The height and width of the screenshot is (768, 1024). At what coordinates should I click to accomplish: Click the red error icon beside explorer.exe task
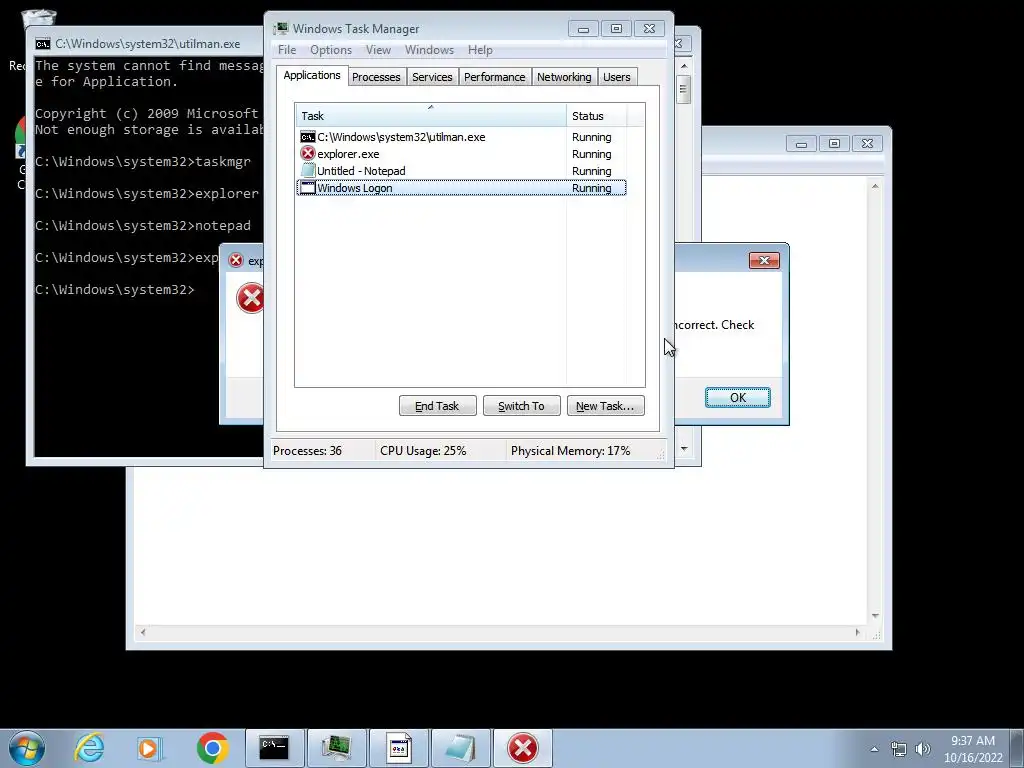click(x=308, y=153)
